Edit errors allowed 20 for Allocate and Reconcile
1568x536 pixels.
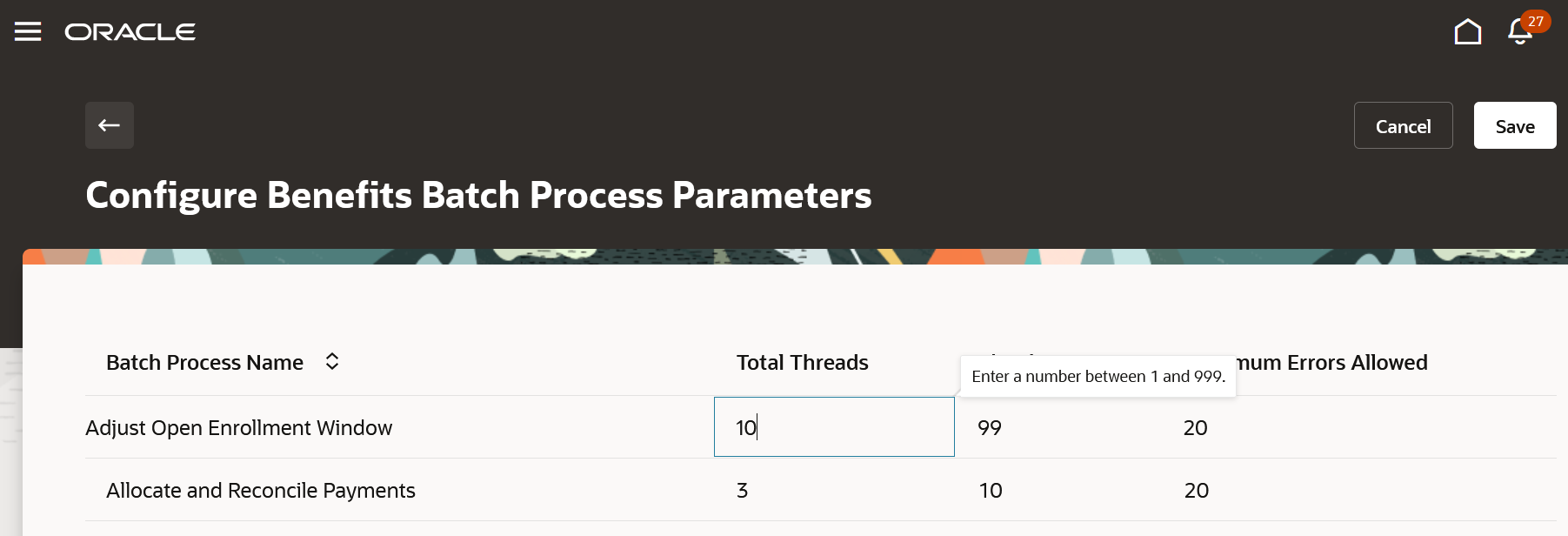[1197, 491]
